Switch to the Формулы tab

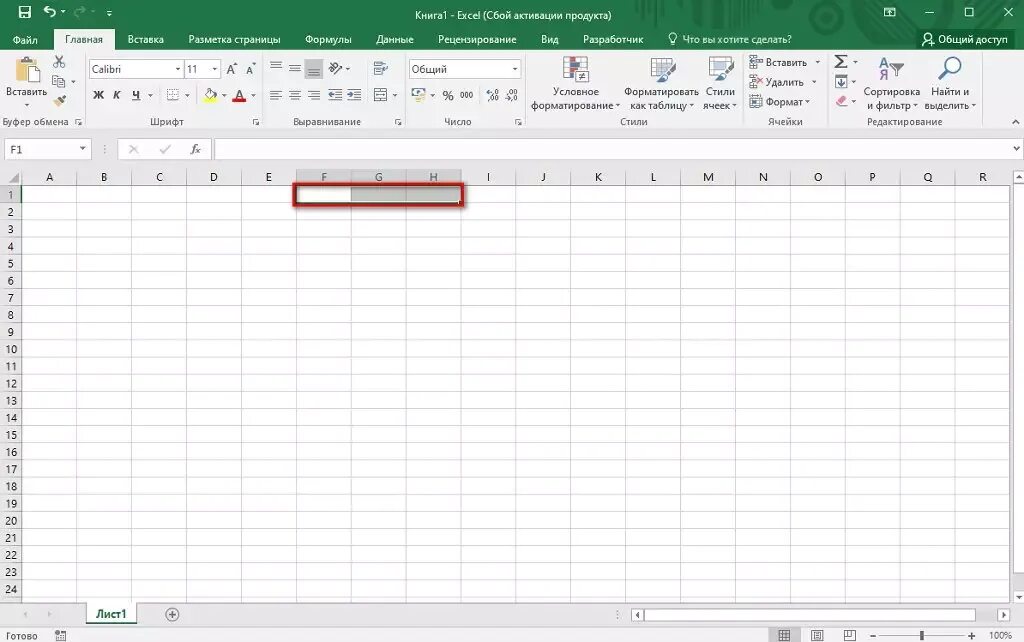(328, 39)
